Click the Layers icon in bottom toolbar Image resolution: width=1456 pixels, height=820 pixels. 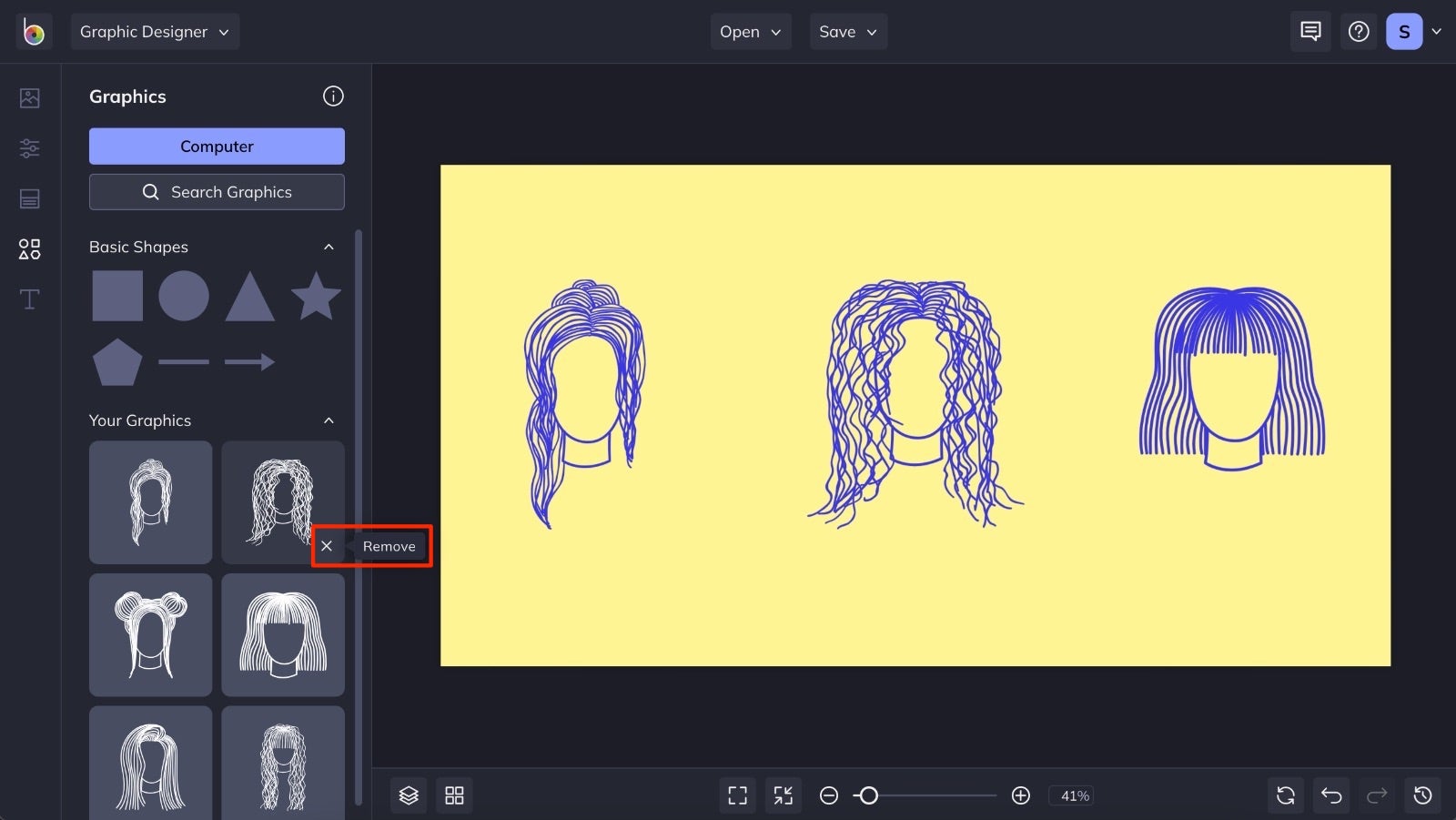408,795
